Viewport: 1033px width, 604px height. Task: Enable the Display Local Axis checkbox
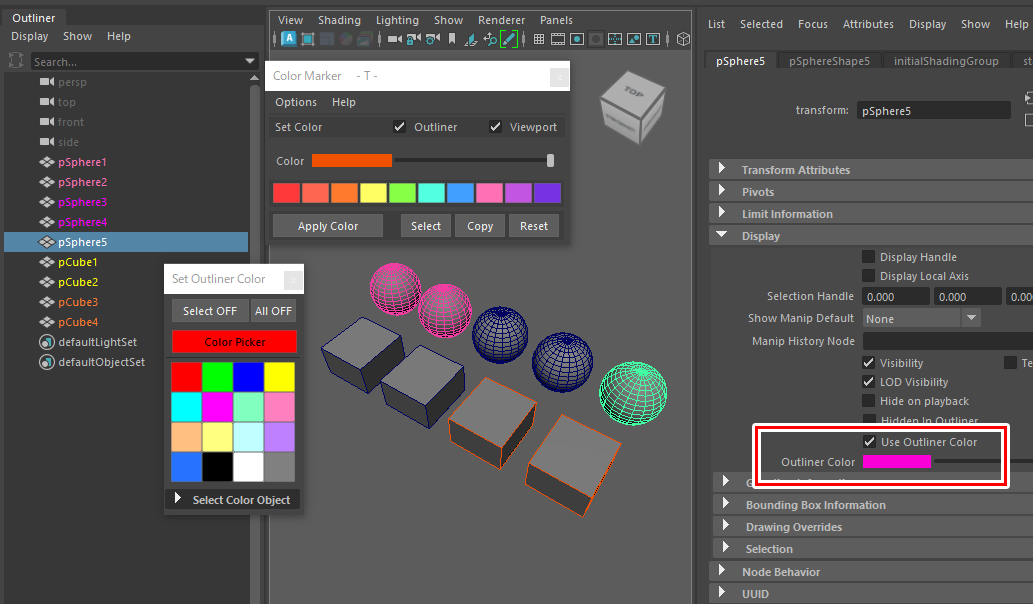868,275
